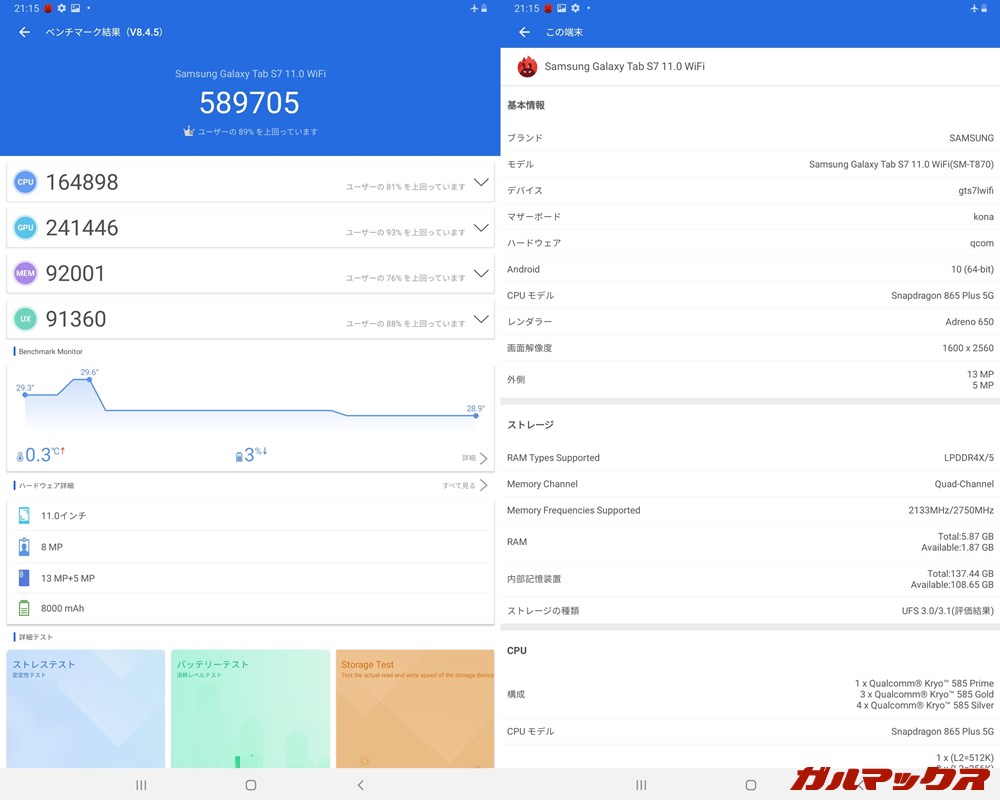Select the UX score badge icon
1000x800 pixels.
point(24,318)
